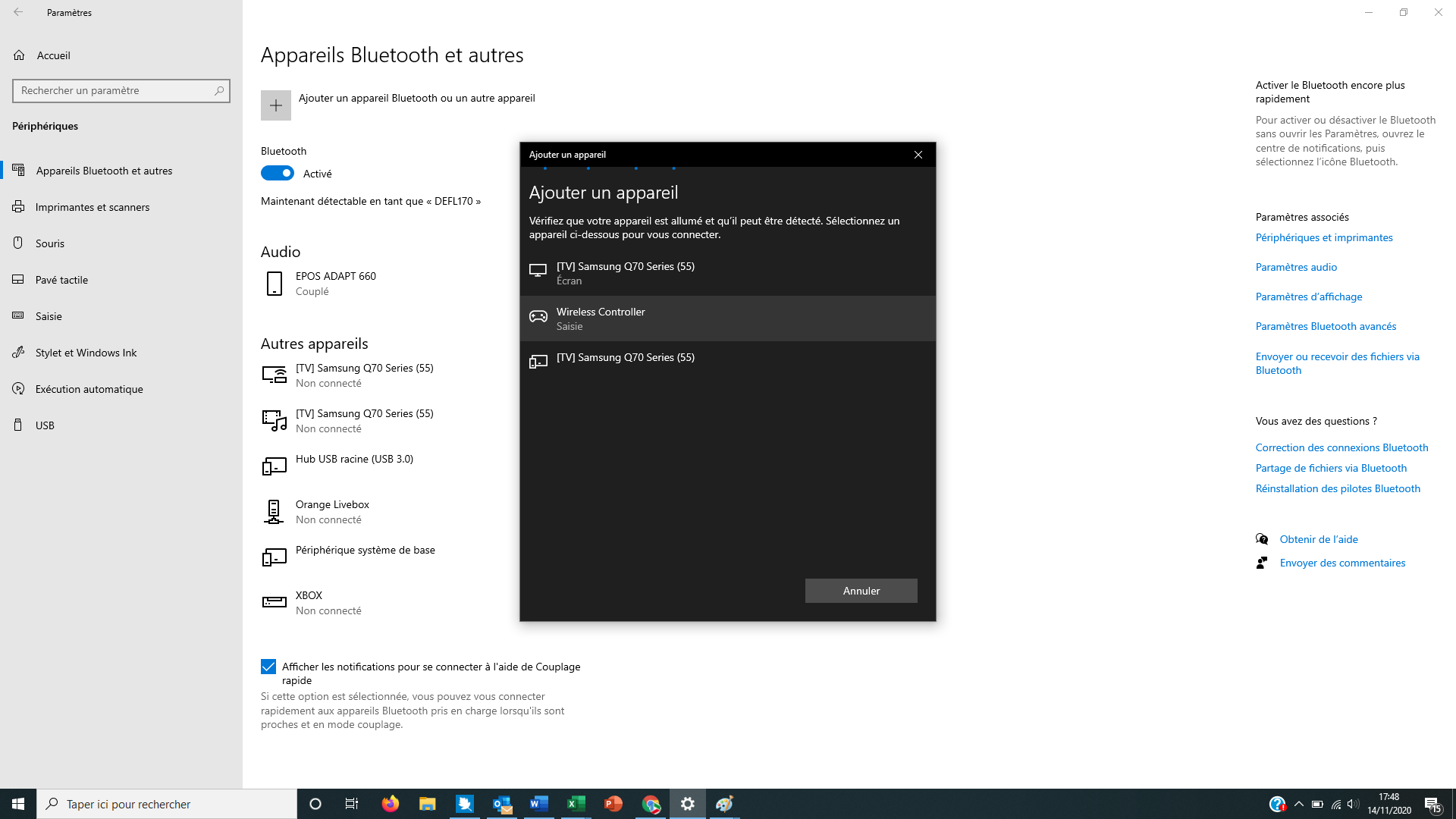Close the Ajouter un appareil dialog
The height and width of the screenshot is (819, 1456).
point(918,155)
